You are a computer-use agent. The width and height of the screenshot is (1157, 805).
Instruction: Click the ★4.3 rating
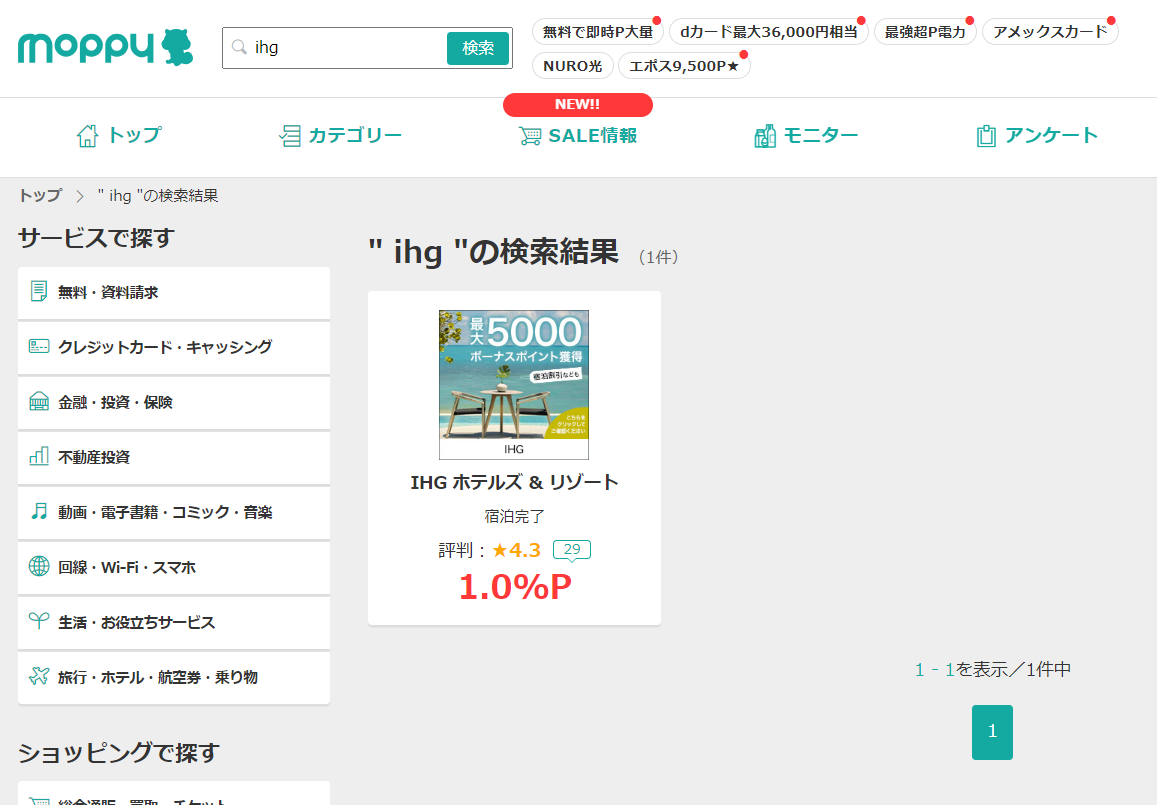[517, 550]
